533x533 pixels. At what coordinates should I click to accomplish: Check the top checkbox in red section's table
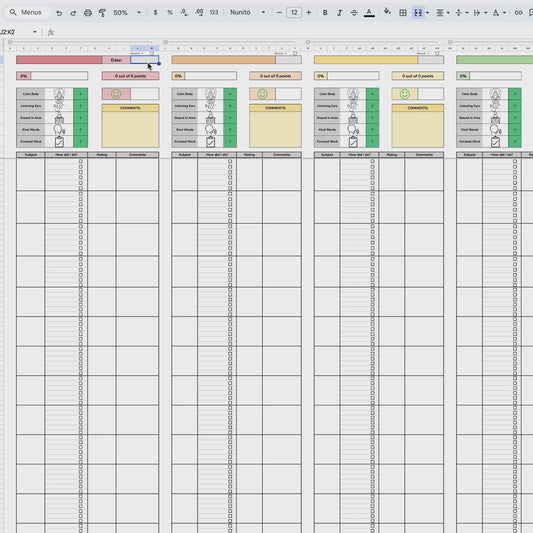[81, 161]
